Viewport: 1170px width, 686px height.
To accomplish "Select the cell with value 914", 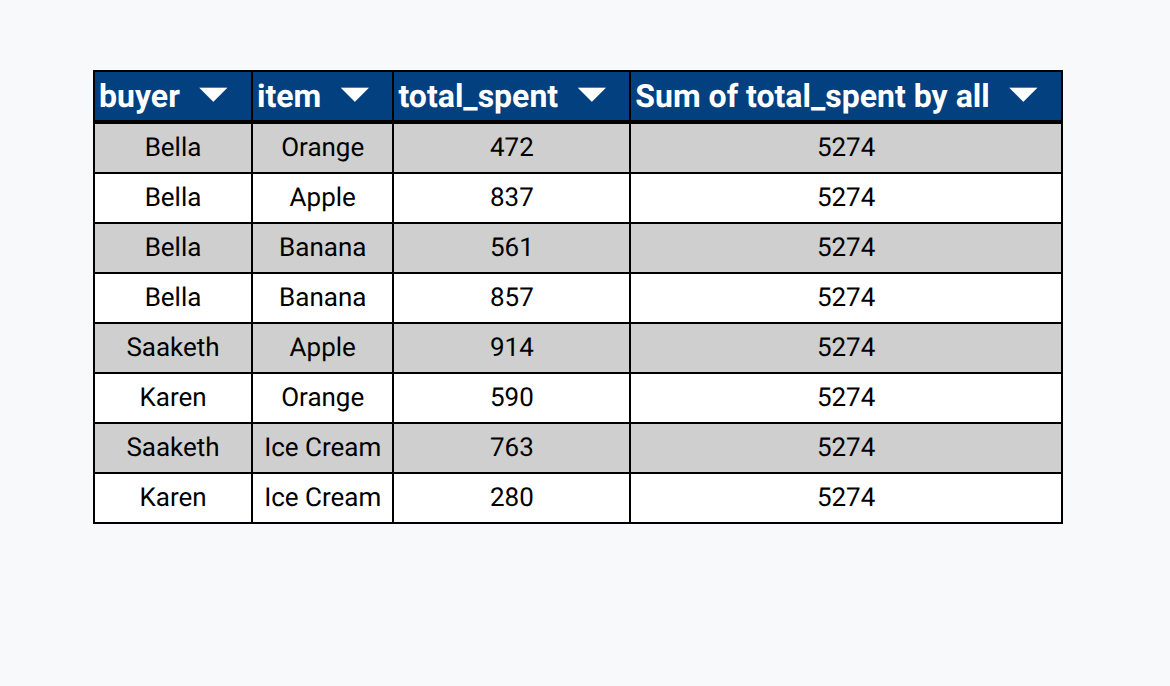I will coord(512,348).
